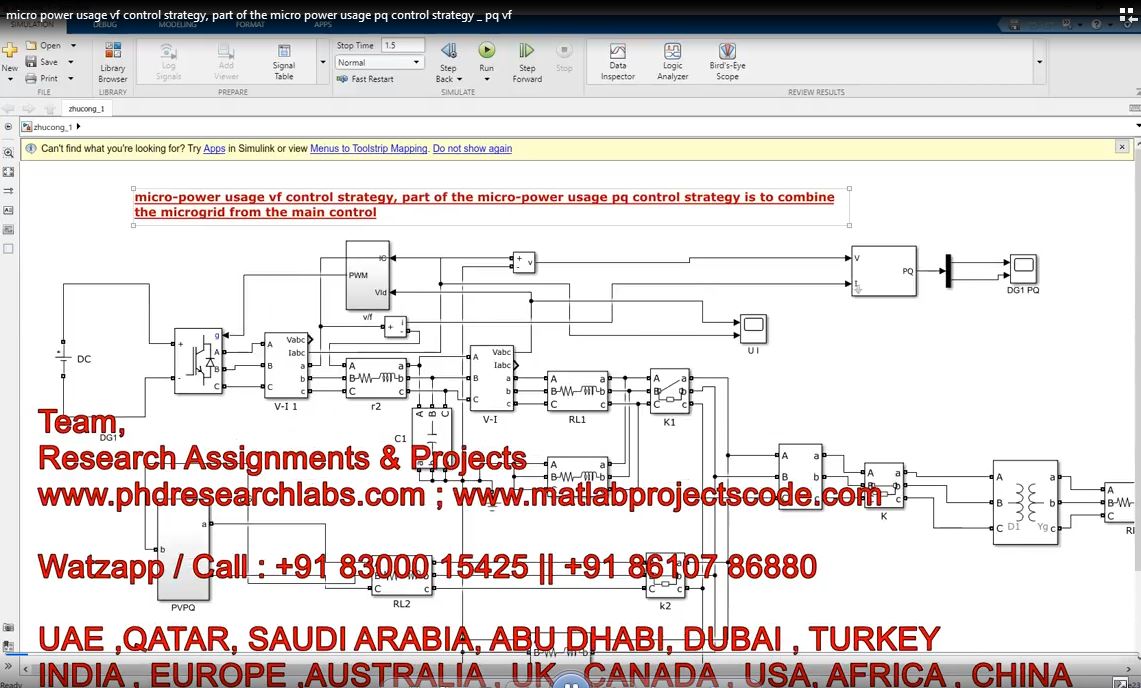This screenshot has height=688, width=1141.
Task: Click the Stop Time input field
Action: pyautogui.click(x=402, y=45)
